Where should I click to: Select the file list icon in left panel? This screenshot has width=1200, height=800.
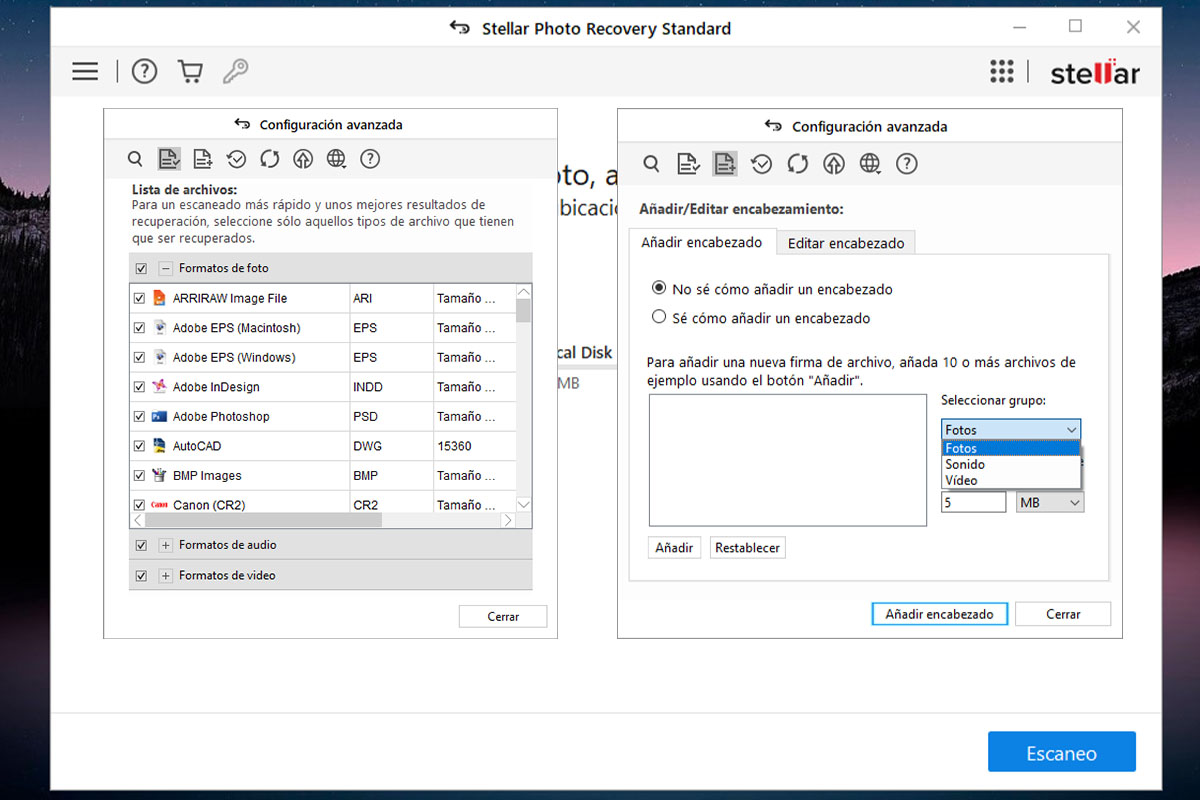(x=168, y=158)
